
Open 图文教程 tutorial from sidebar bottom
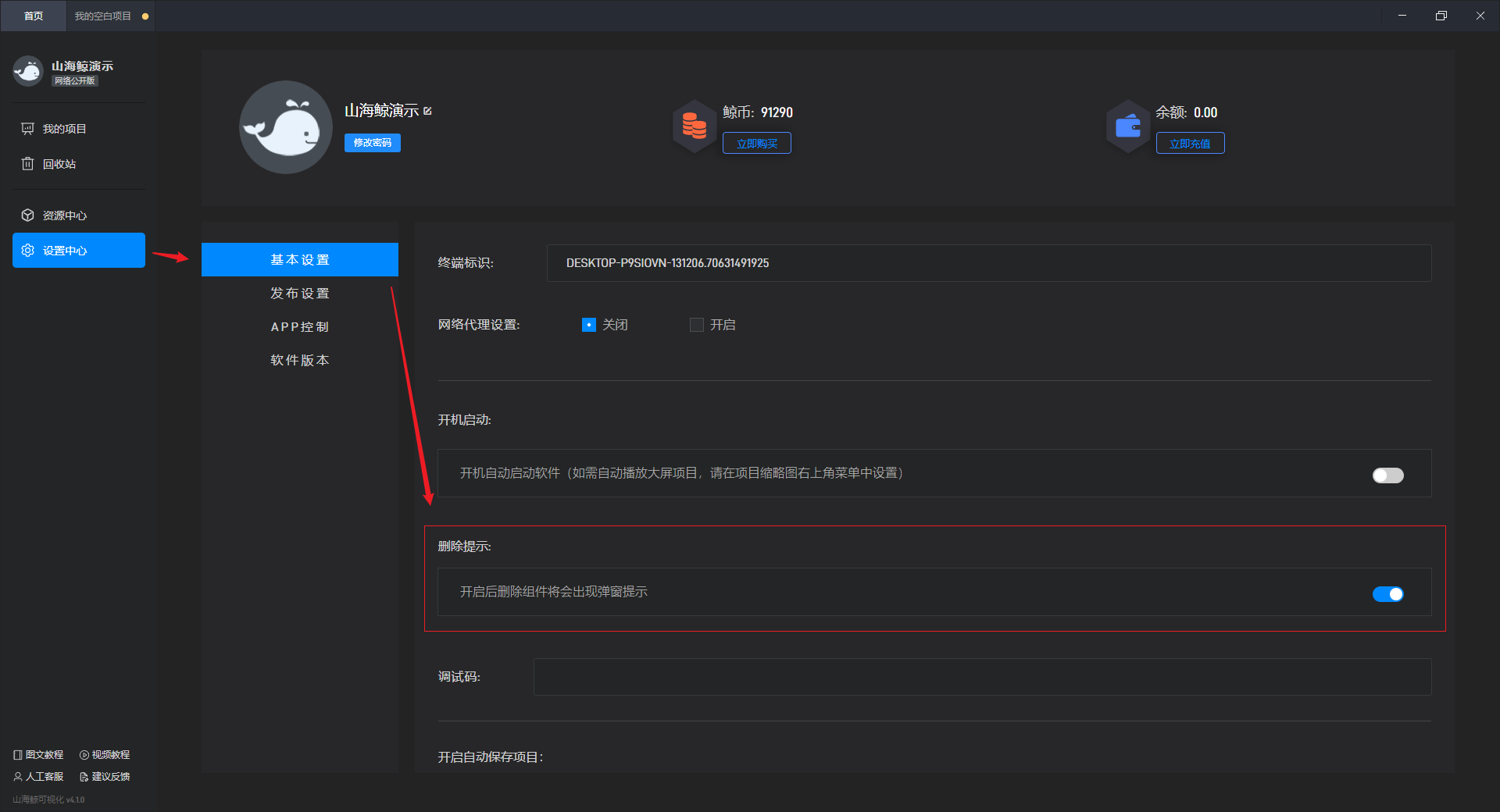coord(38,755)
